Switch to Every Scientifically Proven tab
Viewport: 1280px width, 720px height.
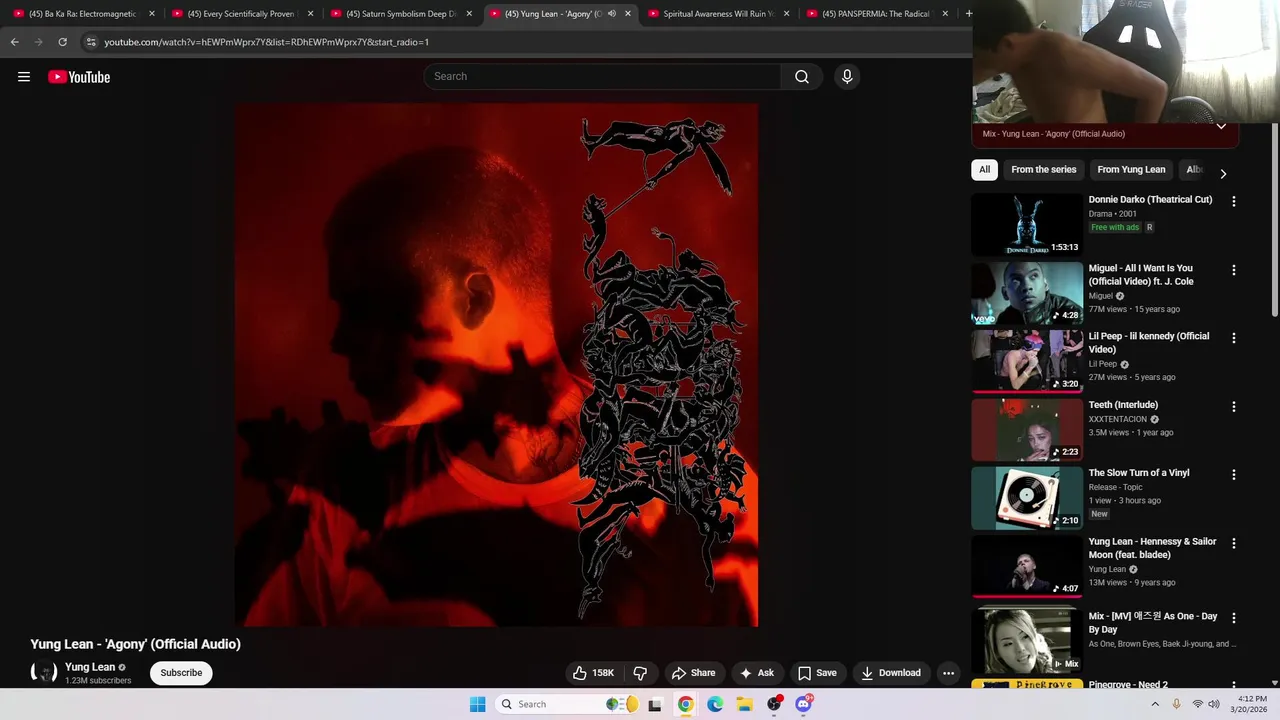(x=241, y=14)
